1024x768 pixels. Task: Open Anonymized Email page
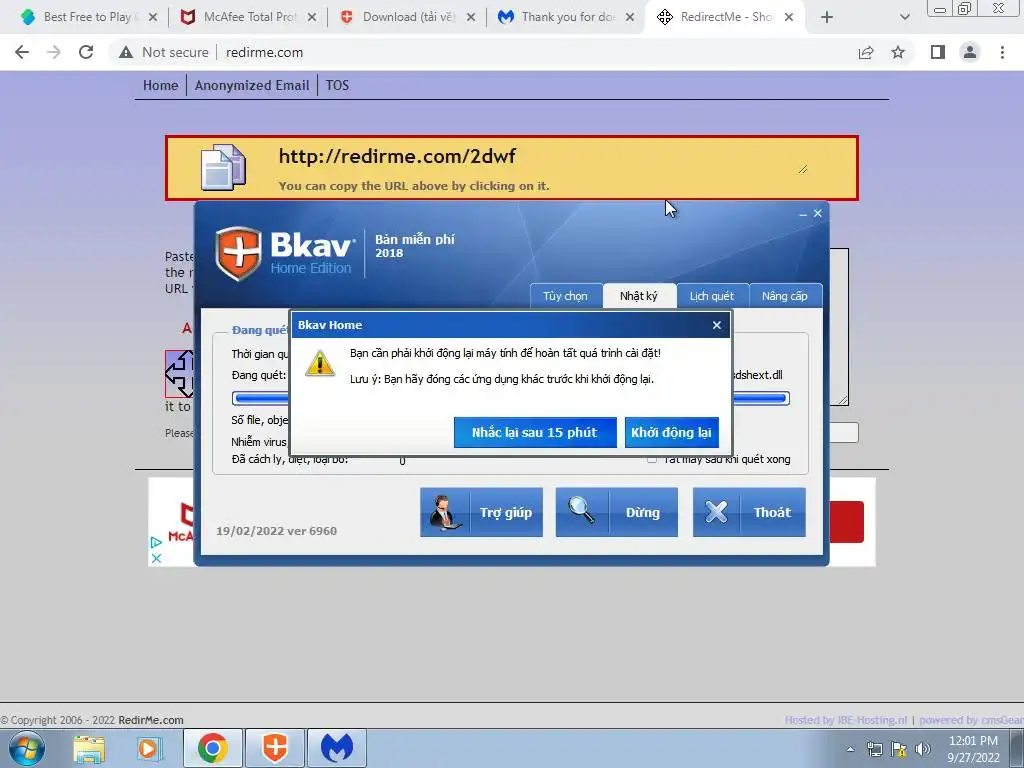click(x=252, y=86)
